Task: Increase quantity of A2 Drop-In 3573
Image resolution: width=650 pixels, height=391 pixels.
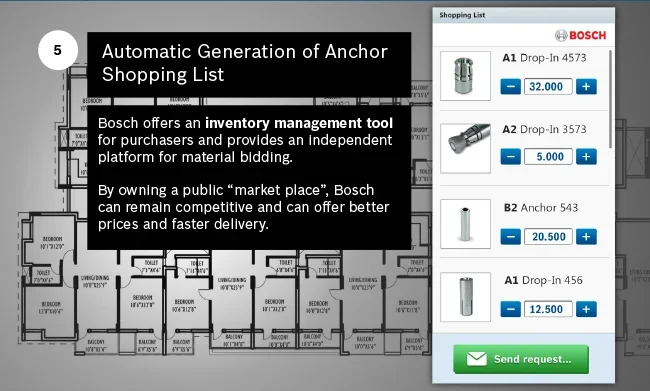Action: pos(586,157)
